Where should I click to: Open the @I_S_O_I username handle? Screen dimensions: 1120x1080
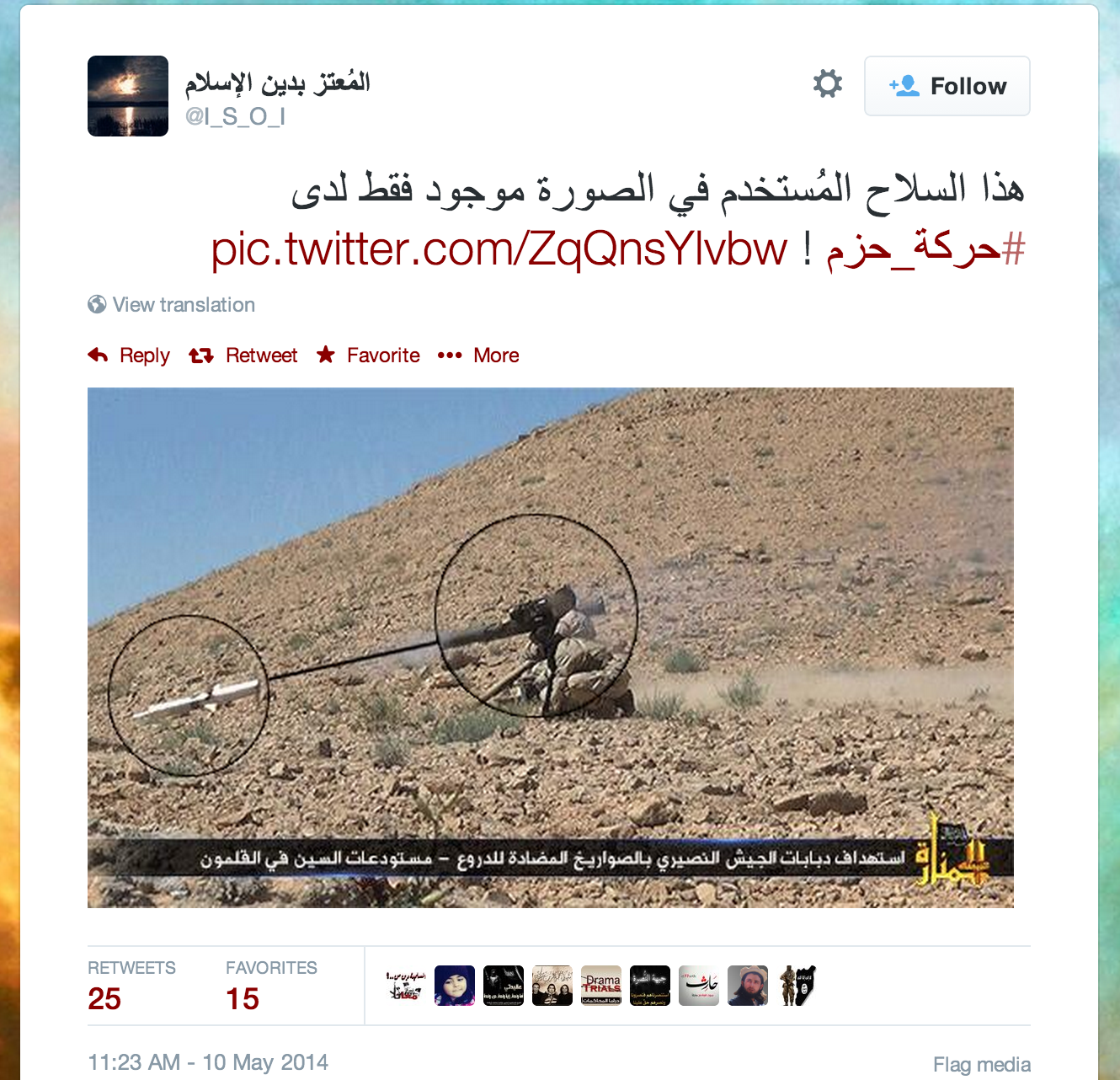click(x=235, y=116)
